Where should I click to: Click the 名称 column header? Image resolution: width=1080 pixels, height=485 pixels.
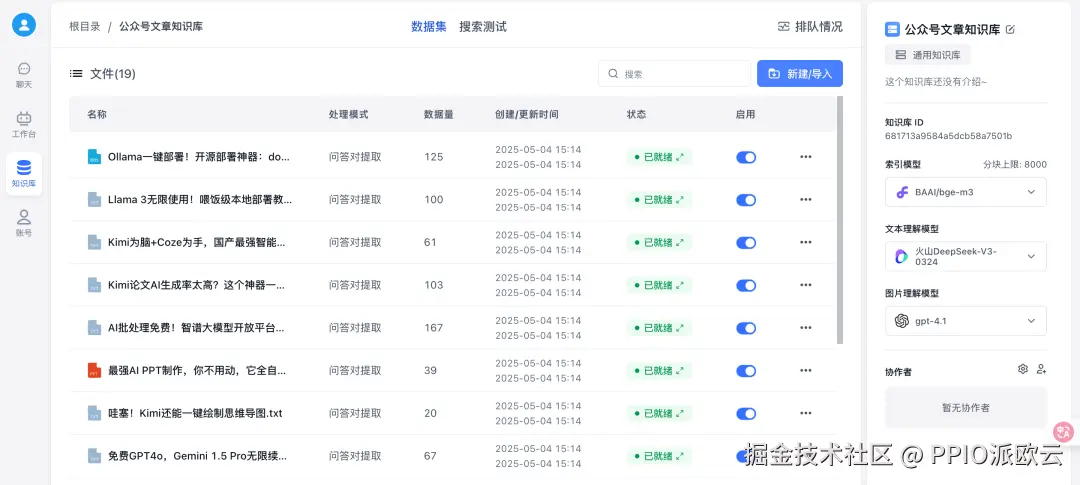point(97,114)
